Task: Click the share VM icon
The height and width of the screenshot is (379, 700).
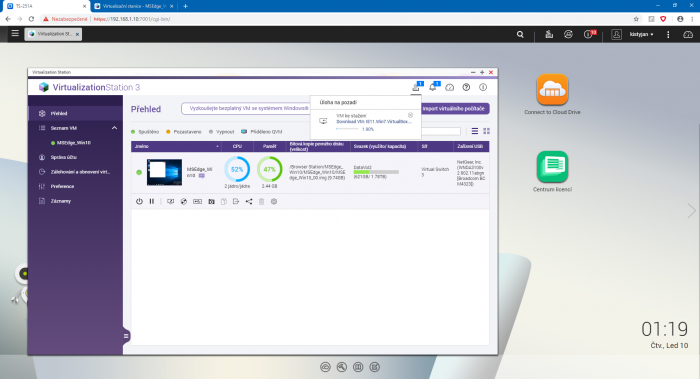Action: click(x=249, y=201)
